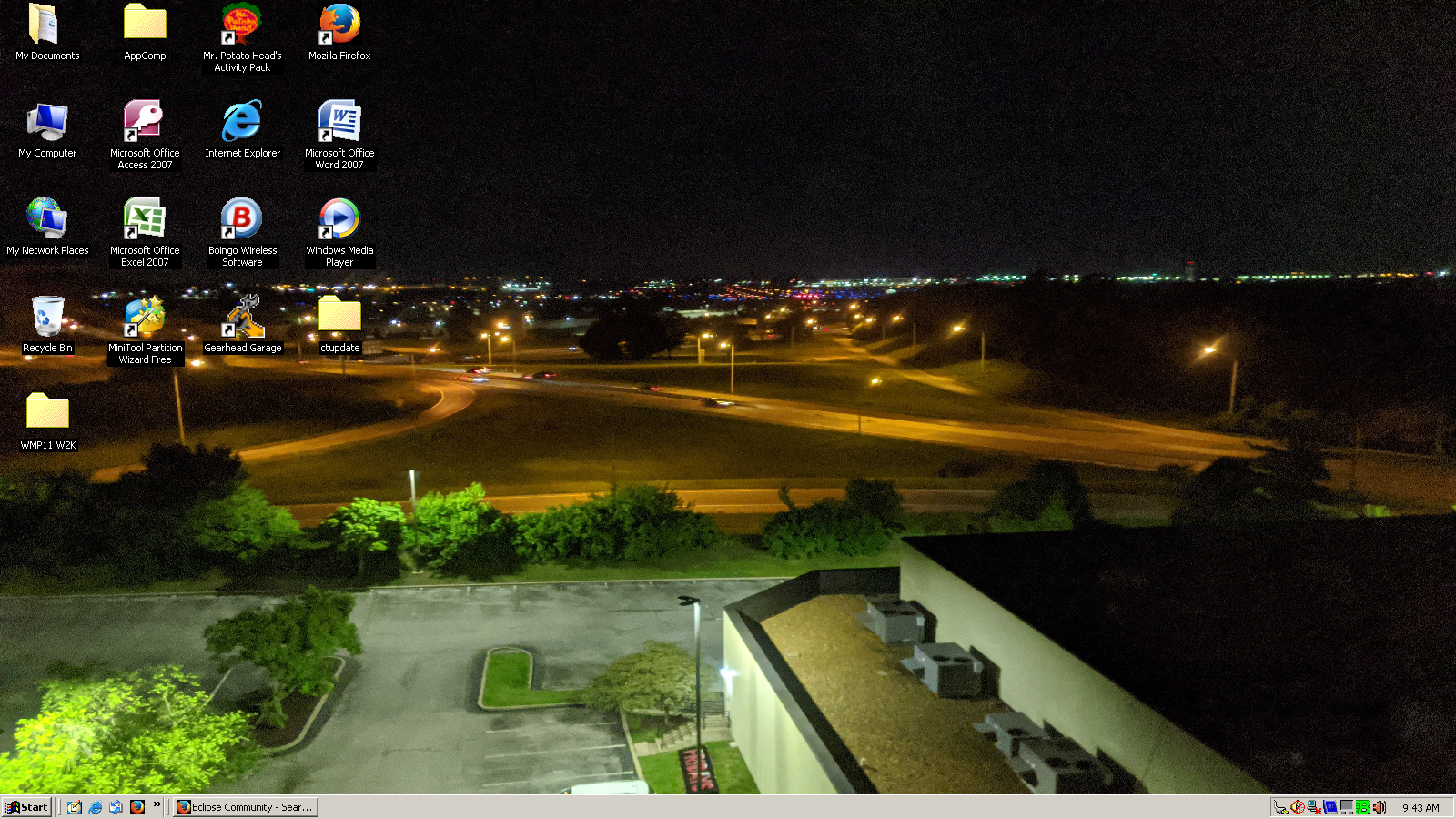
Task: Click Windows Media Player desktop shortcut
Action: tap(339, 220)
